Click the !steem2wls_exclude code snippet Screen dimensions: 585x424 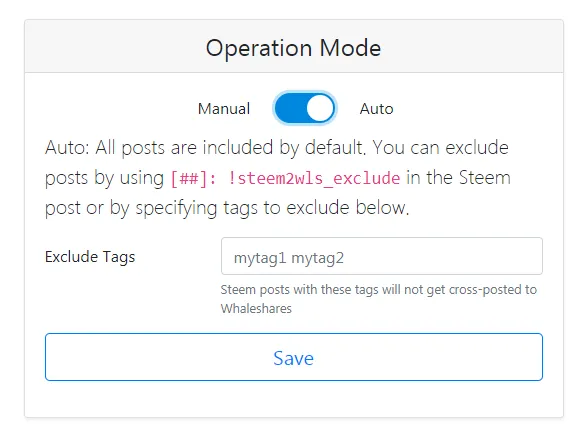tap(314, 178)
